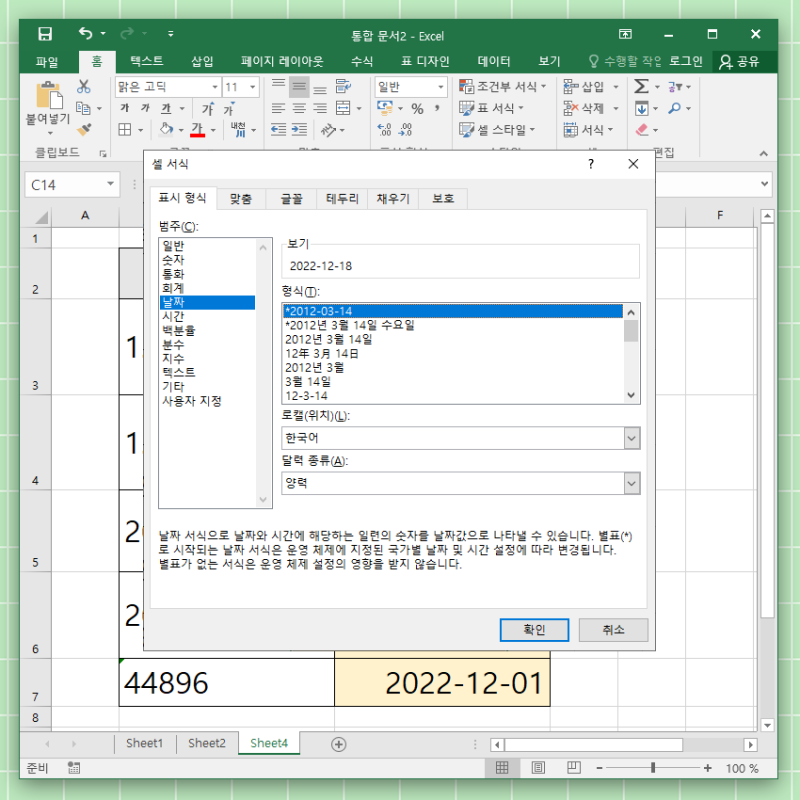The height and width of the screenshot is (800, 800).
Task: Click the percent style icon
Action: coord(417,108)
